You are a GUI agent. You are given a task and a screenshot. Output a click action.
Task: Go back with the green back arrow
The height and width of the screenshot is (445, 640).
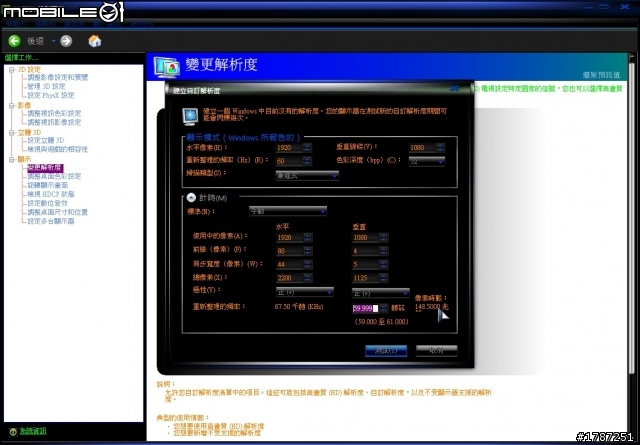14,41
